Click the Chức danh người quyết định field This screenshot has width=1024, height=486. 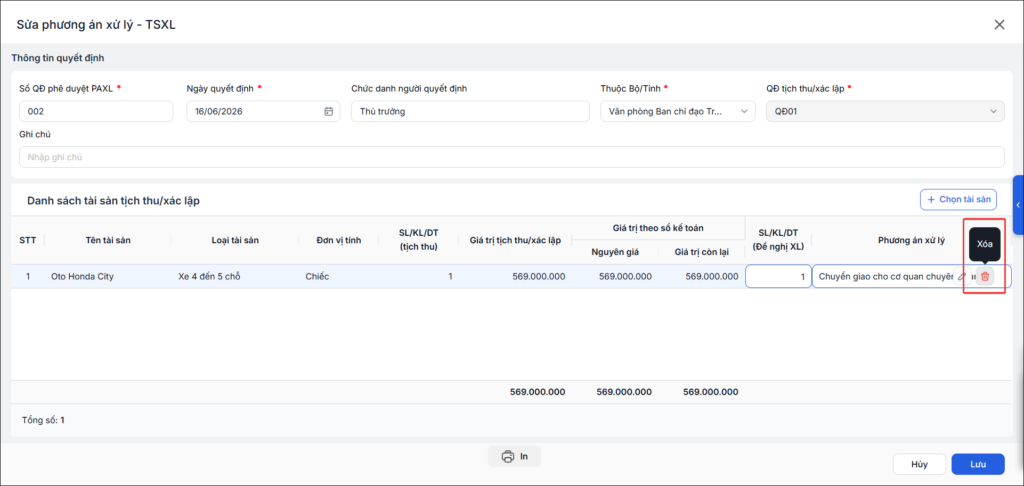coord(470,111)
